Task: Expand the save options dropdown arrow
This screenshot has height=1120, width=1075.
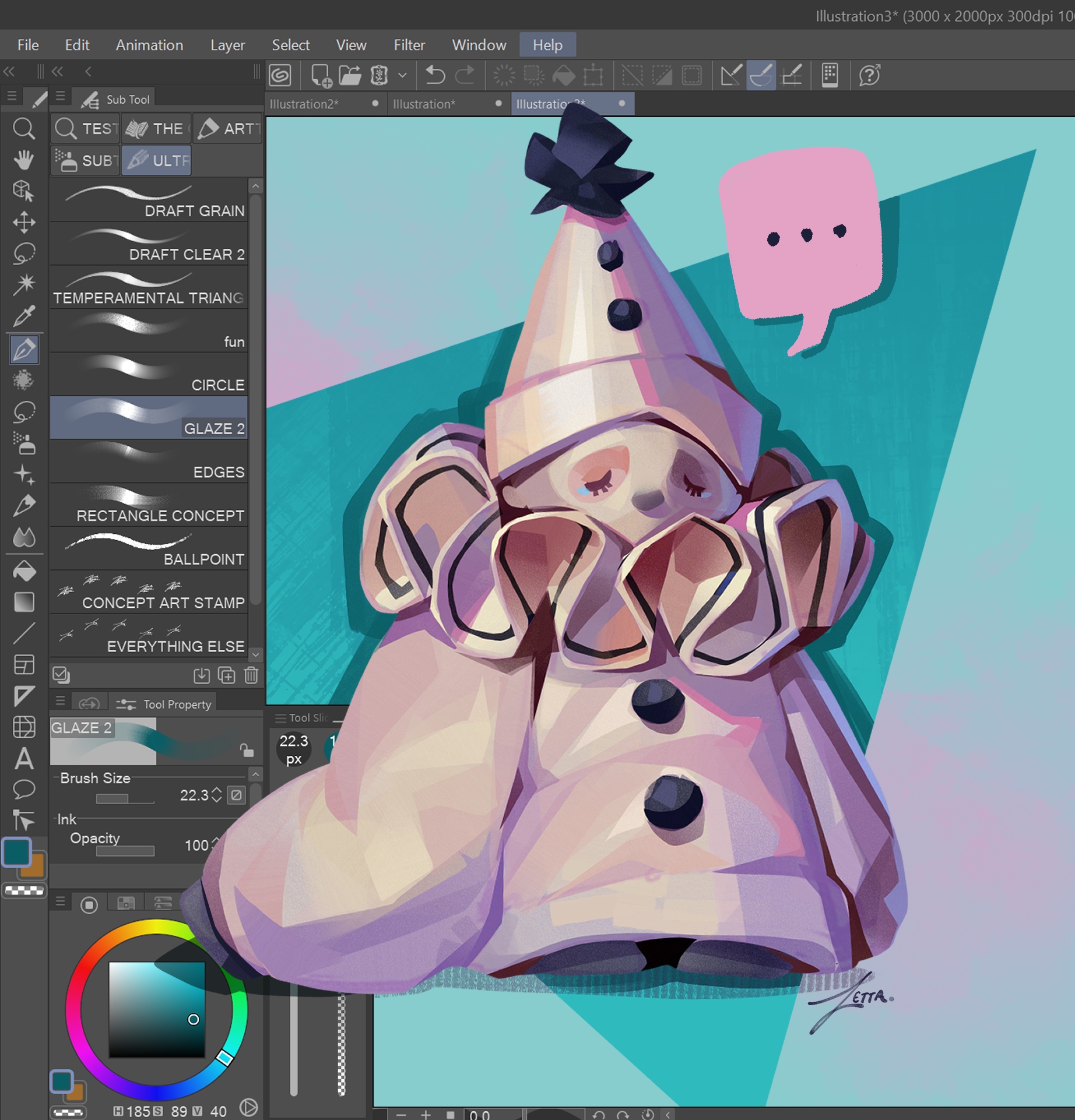Action: click(402, 76)
